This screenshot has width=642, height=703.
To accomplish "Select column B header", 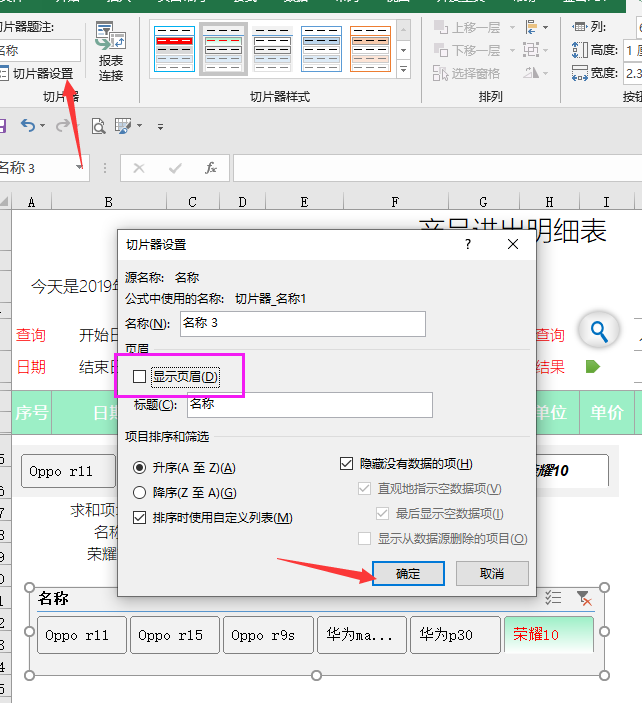I will pos(109,202).
